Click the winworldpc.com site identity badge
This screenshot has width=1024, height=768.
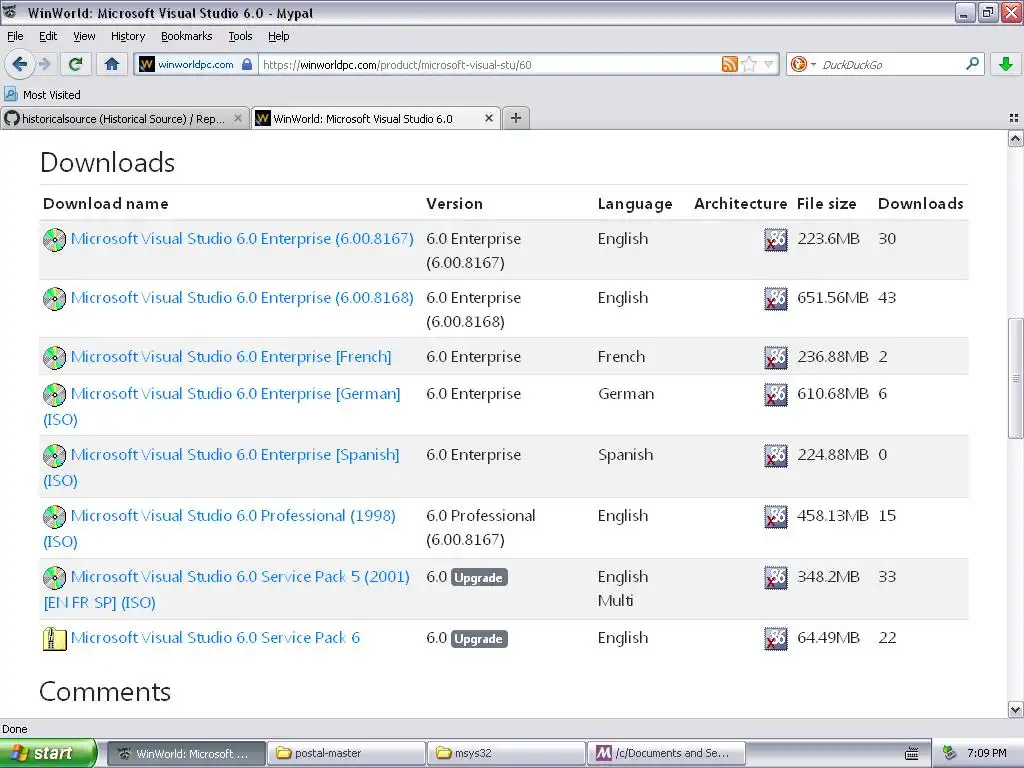(x=196, y=65)
